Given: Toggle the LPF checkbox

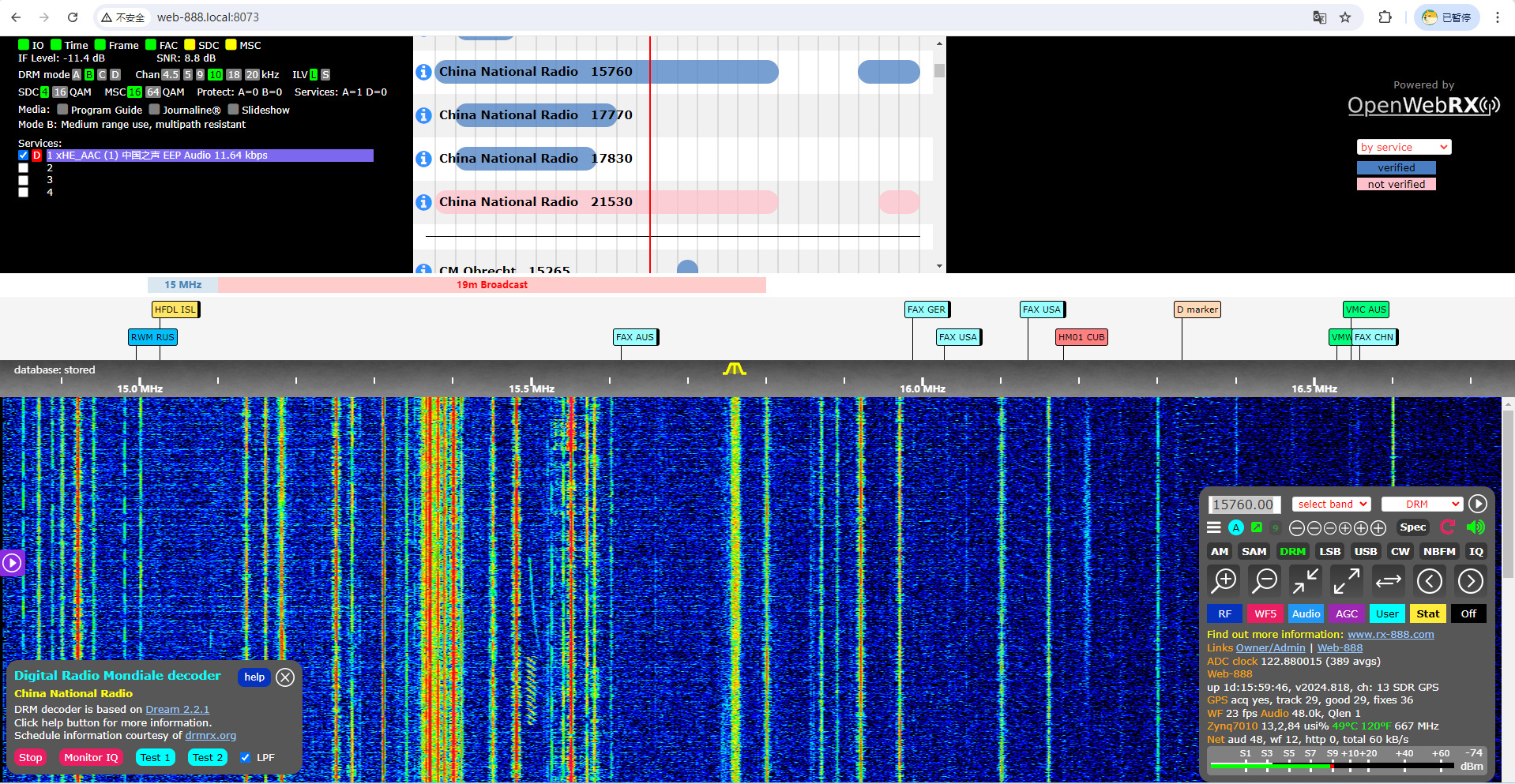Looking at the screenshot, I should tap(246, 758).
